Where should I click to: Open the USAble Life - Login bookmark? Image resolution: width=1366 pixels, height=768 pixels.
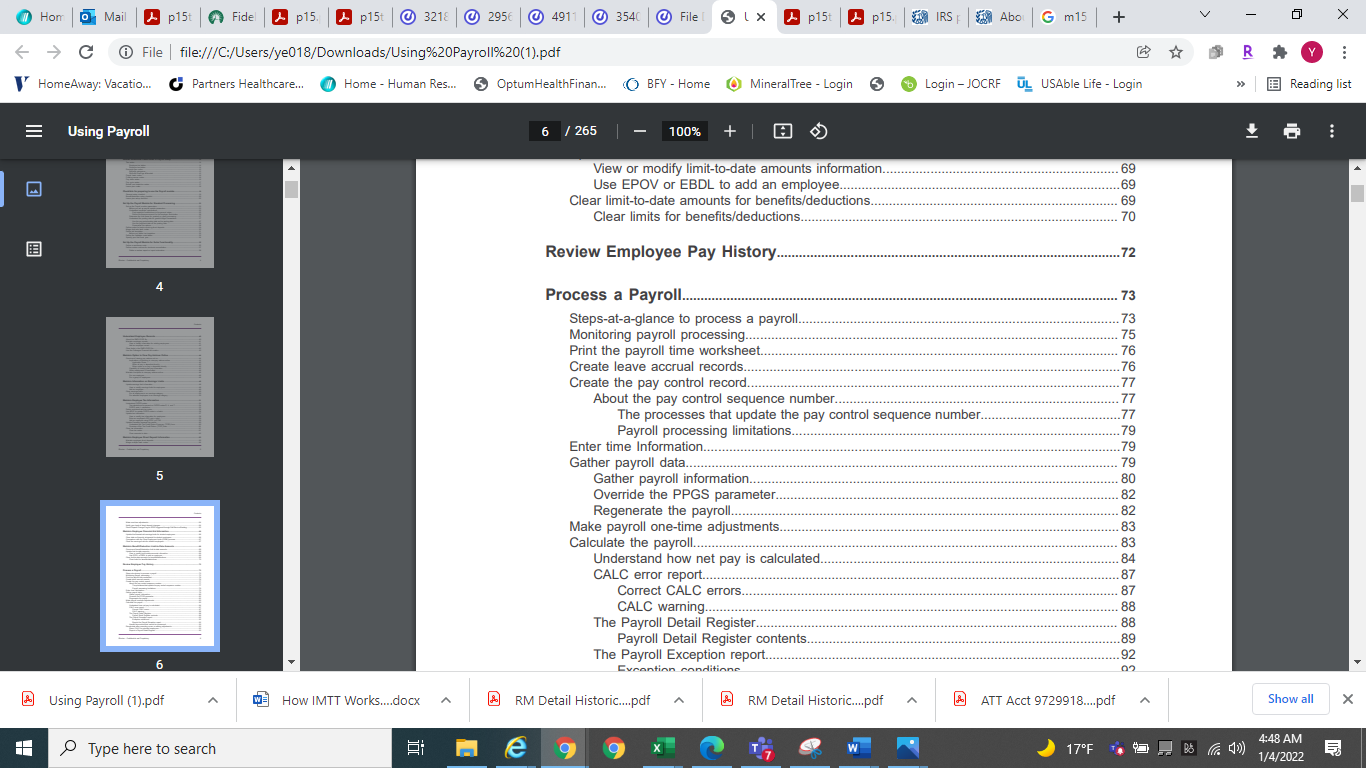[1079, 84]
